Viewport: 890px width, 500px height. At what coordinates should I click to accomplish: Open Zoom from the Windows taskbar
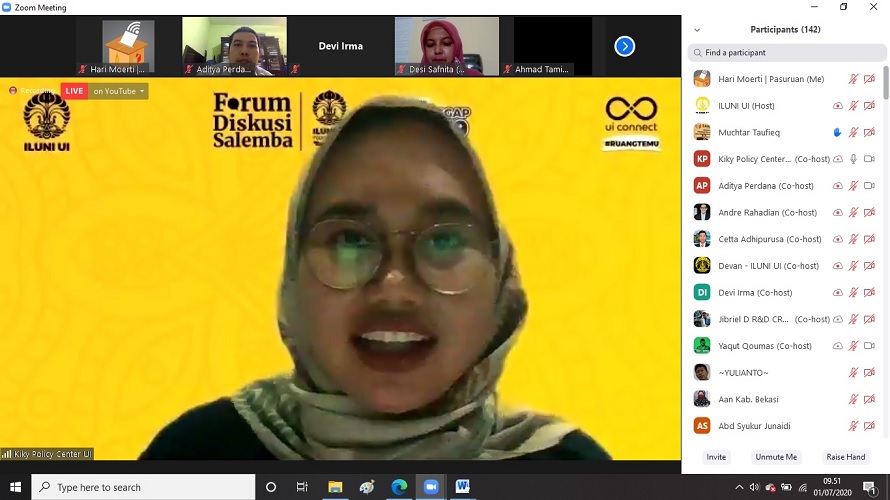pos(431,487)
